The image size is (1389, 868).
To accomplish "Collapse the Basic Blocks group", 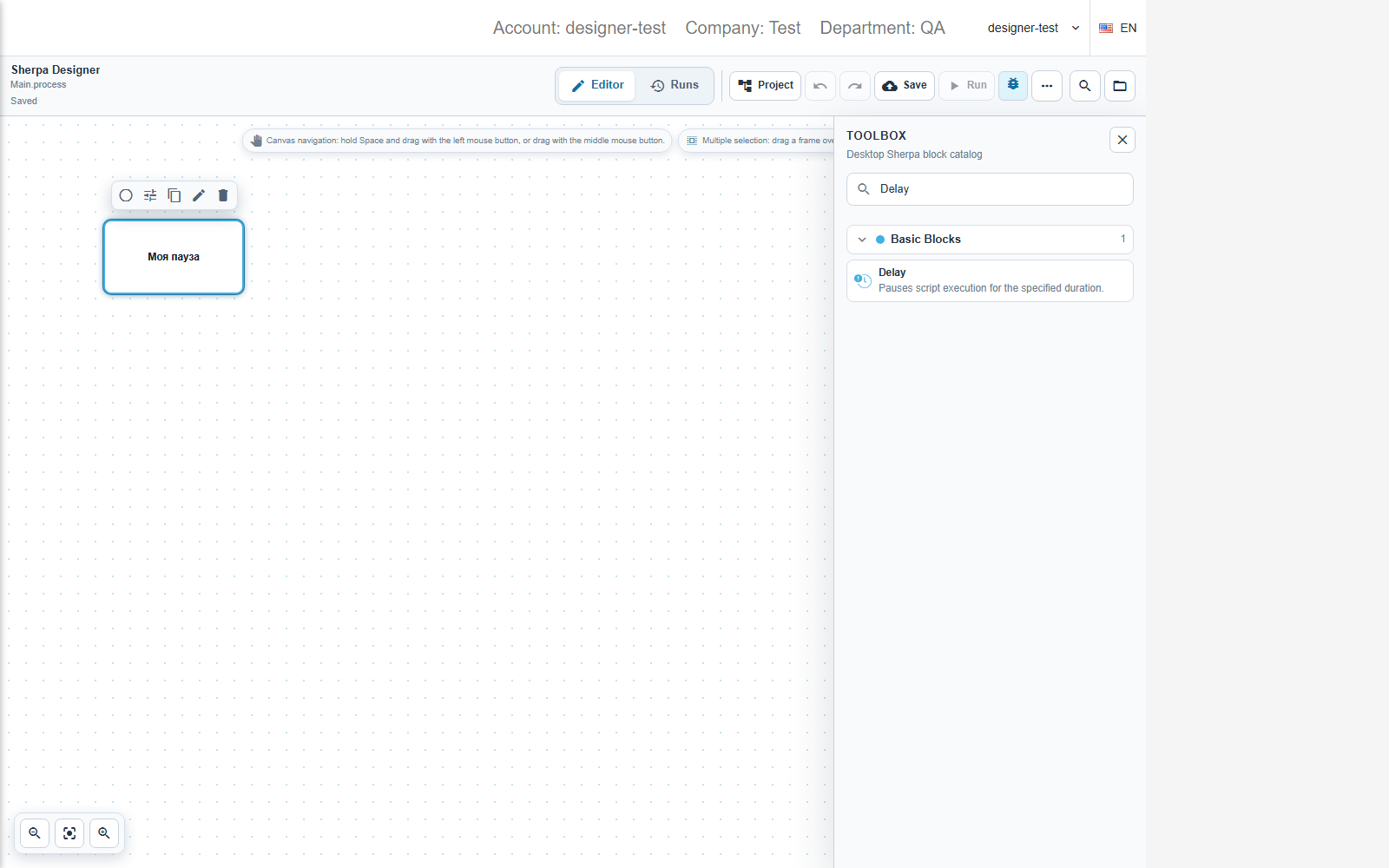I will [x=990, y=240].
